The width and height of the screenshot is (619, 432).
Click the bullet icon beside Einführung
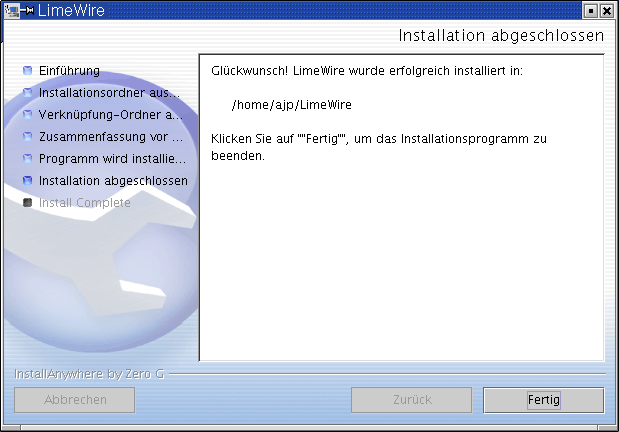[28, 71]
